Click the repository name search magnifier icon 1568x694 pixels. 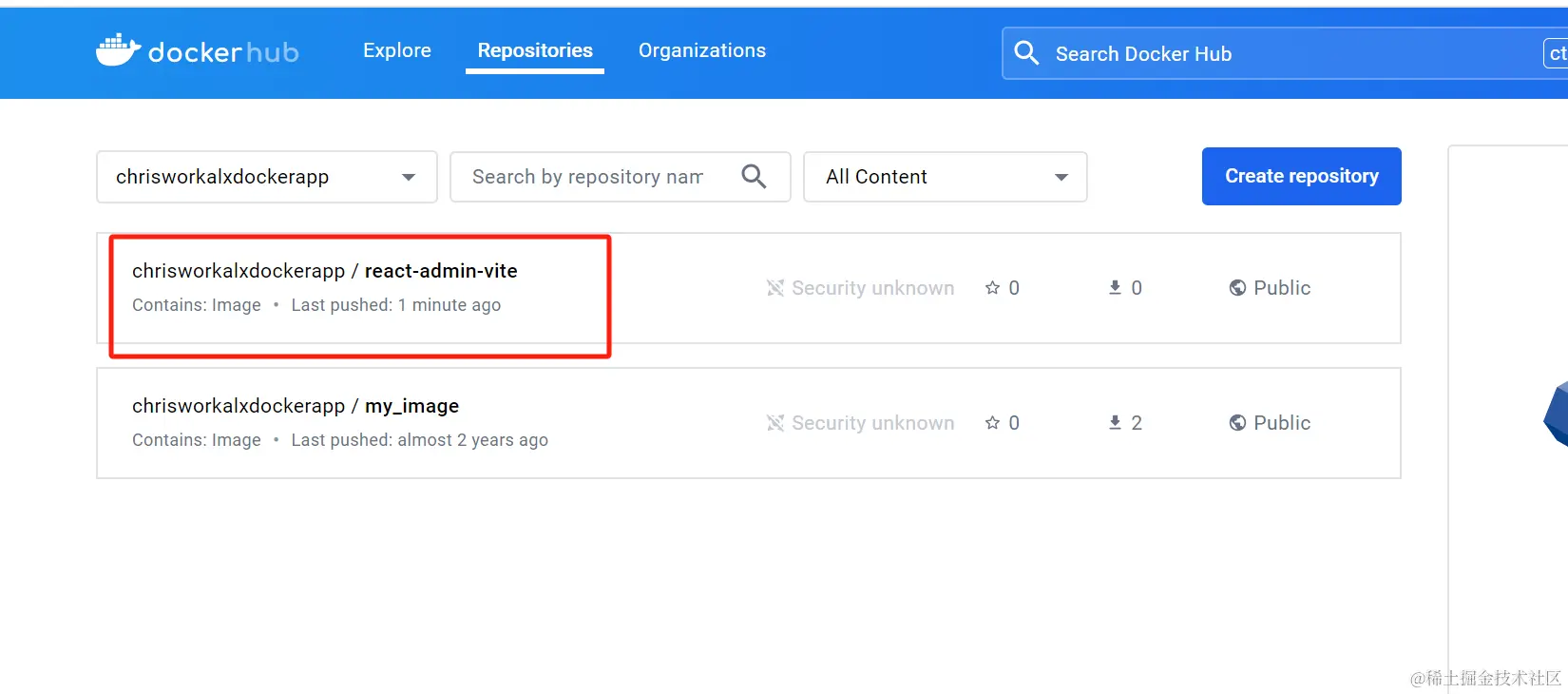click(x=754, y=176)
